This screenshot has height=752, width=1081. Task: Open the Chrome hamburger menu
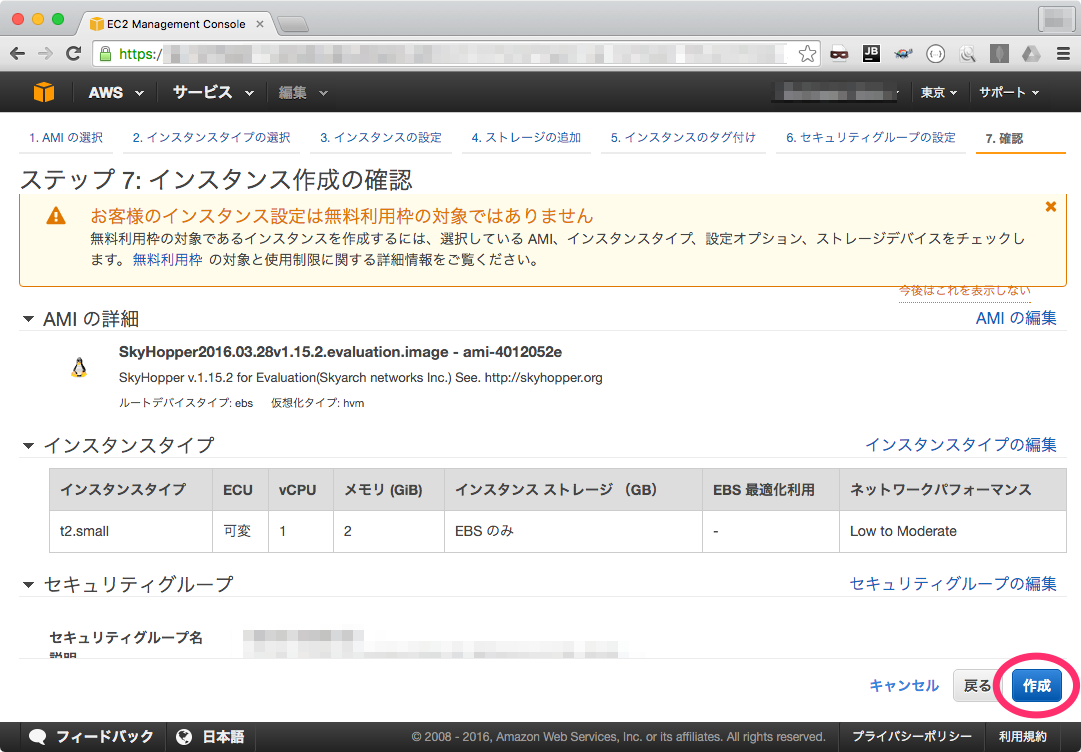(x=1063, y=54)
